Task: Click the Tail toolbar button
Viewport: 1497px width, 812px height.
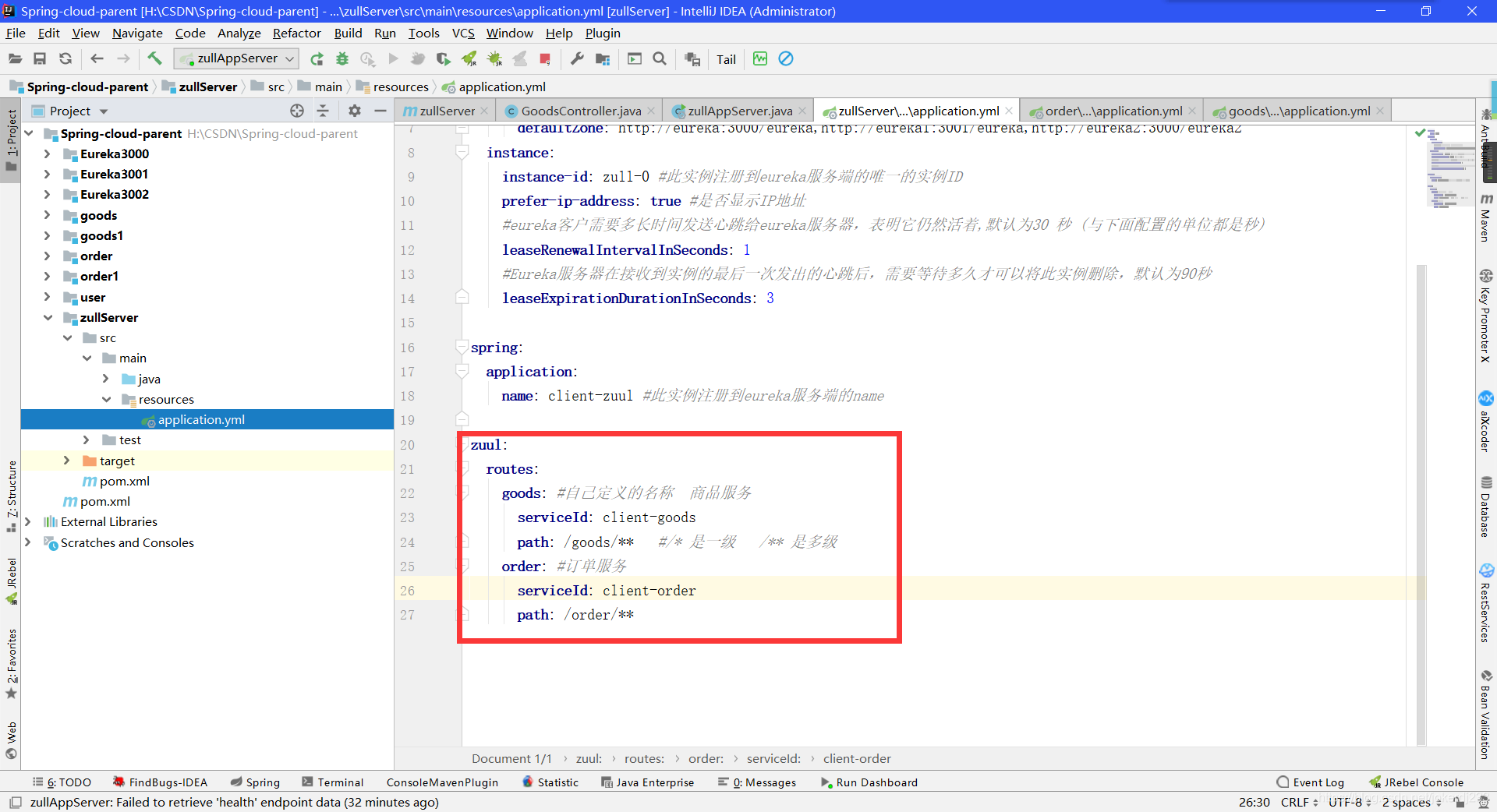Action: 726,59
